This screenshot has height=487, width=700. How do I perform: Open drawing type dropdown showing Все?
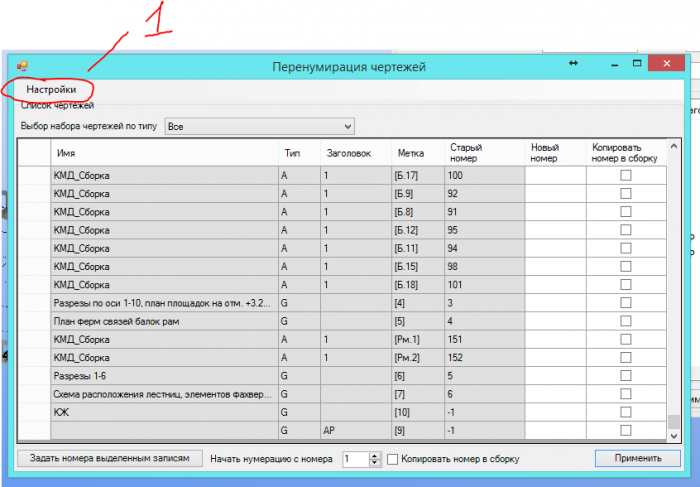260,126
